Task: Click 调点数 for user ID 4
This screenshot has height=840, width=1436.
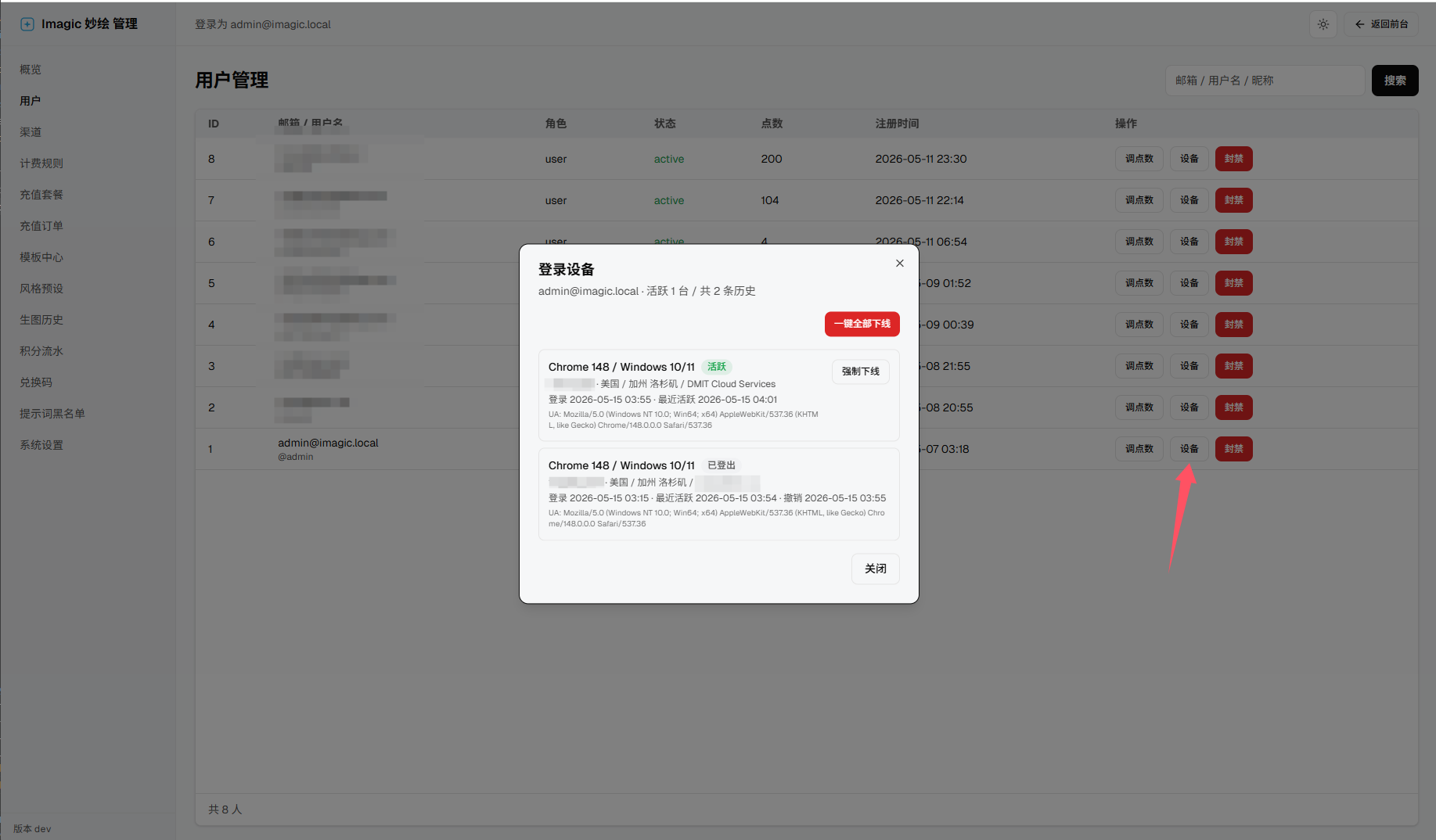Action: [1139, 325]
